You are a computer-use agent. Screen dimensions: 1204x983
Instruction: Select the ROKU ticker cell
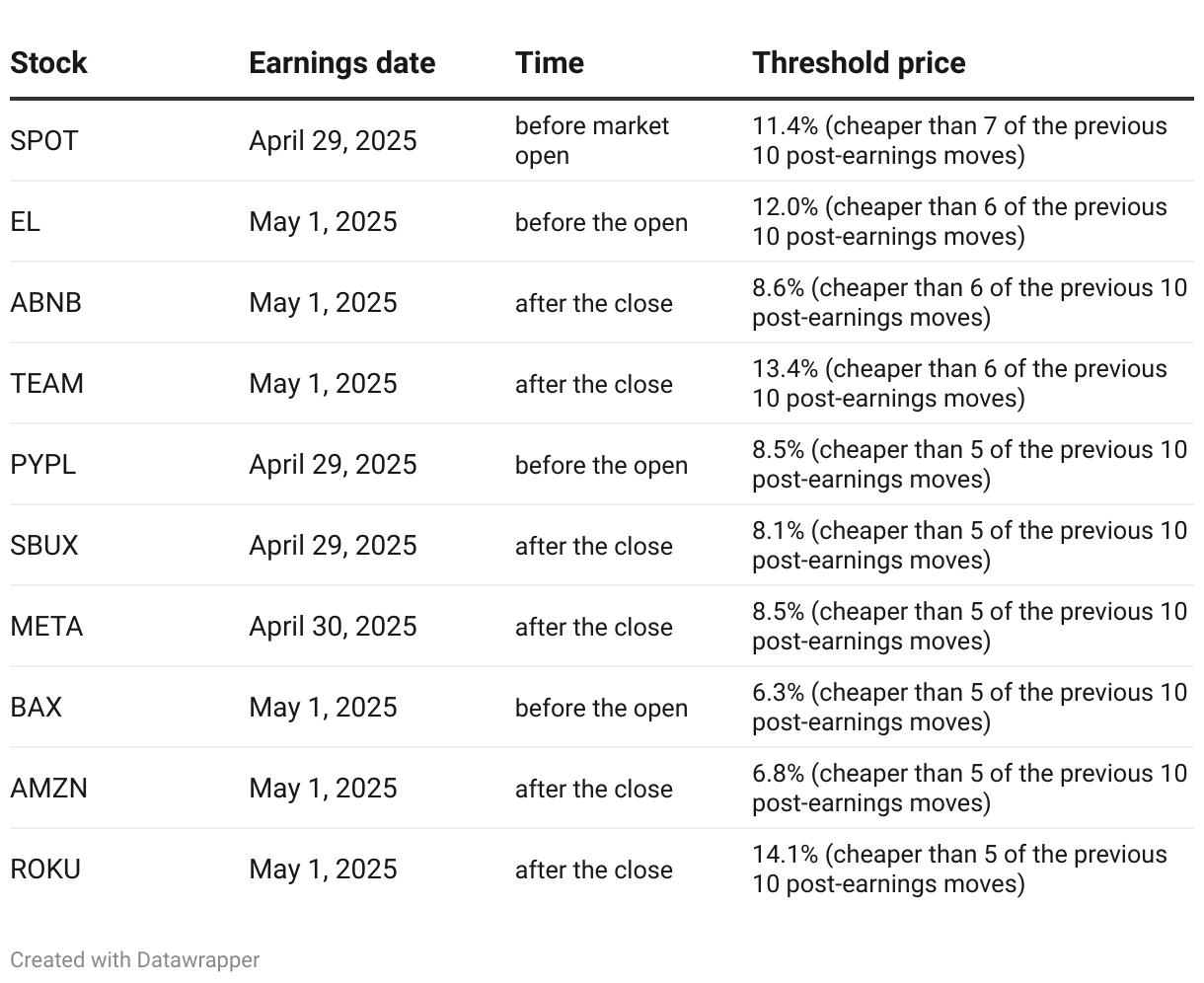45,870
